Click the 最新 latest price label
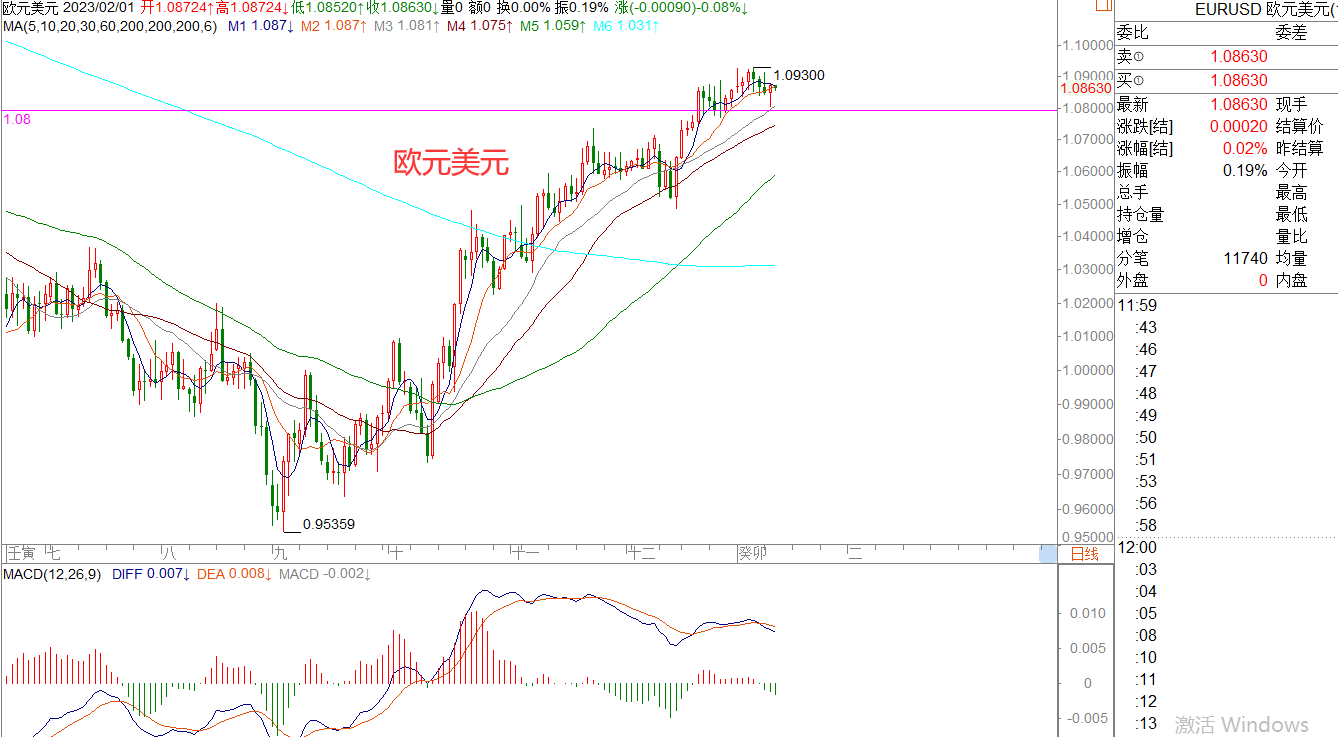 pyautogui.click(x=1132, y=104)
